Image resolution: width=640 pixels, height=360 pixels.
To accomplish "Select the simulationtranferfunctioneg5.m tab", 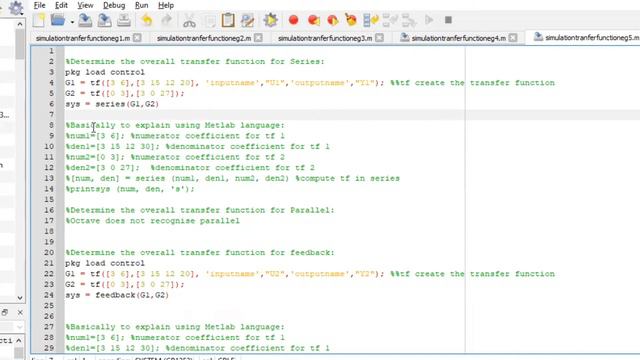I will coord(592,38).
